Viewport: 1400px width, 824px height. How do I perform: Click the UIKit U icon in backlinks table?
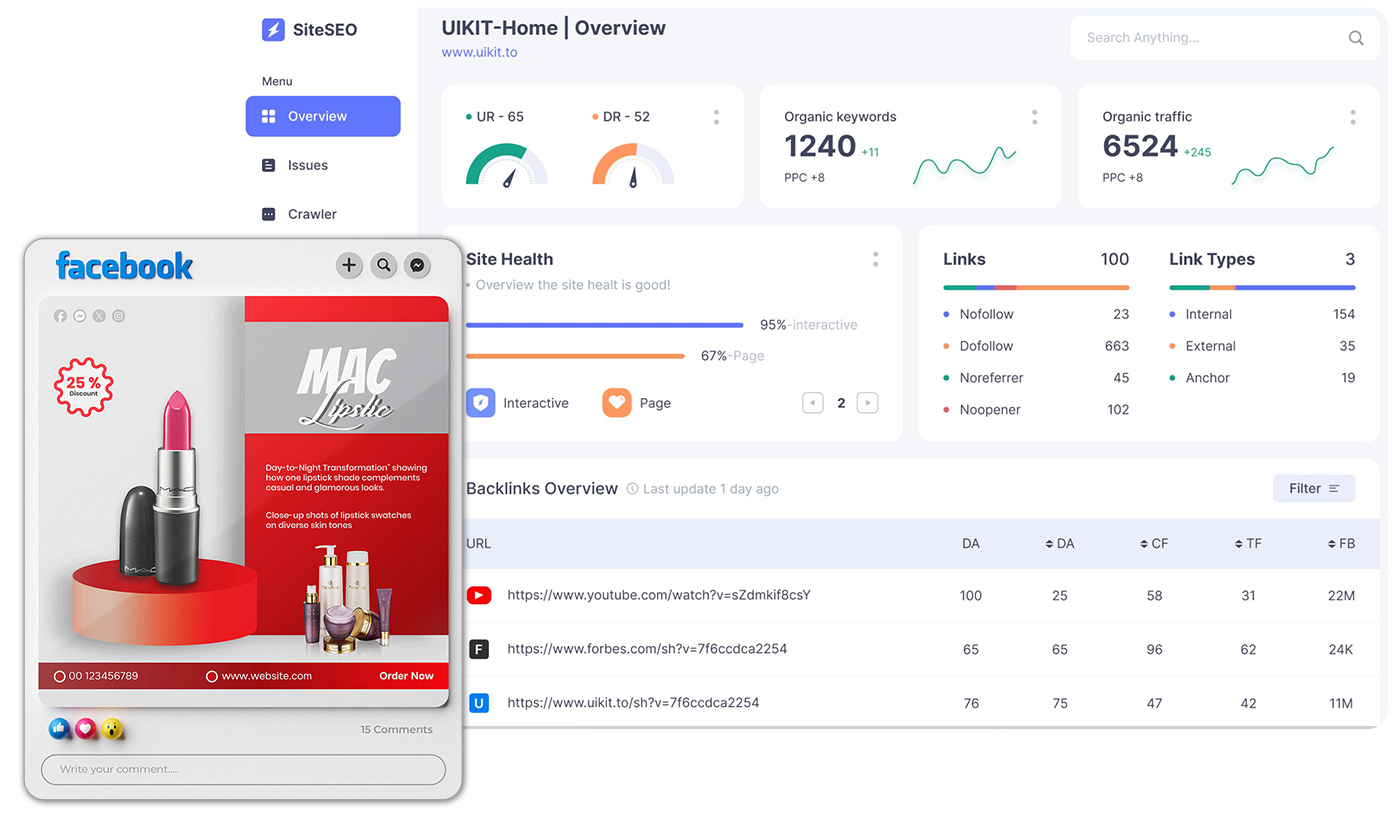click(x=479, y=703)
